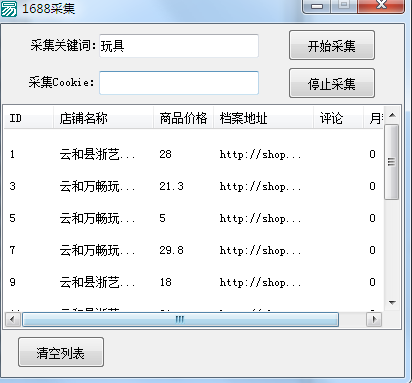The height and width of the screenshot is (383, 412).
Task: Click the vertical scrollbar up arrow
Action: click(x=392, y=115)
